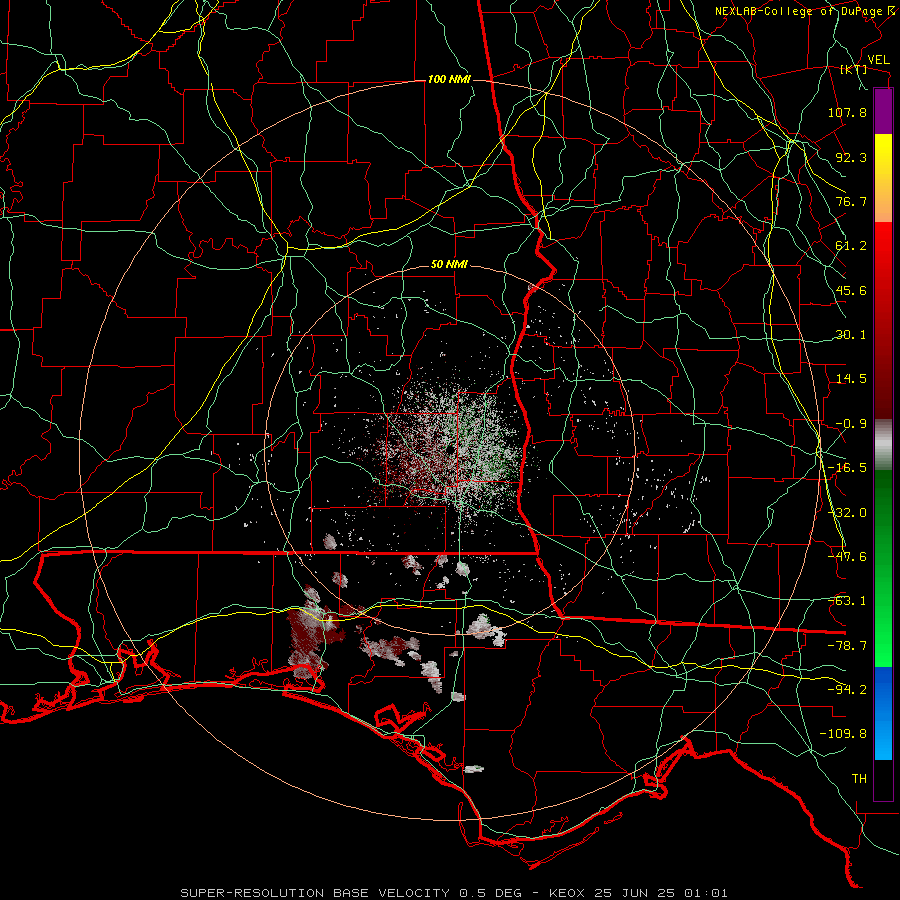Click the 30.1 legend value

851,335
